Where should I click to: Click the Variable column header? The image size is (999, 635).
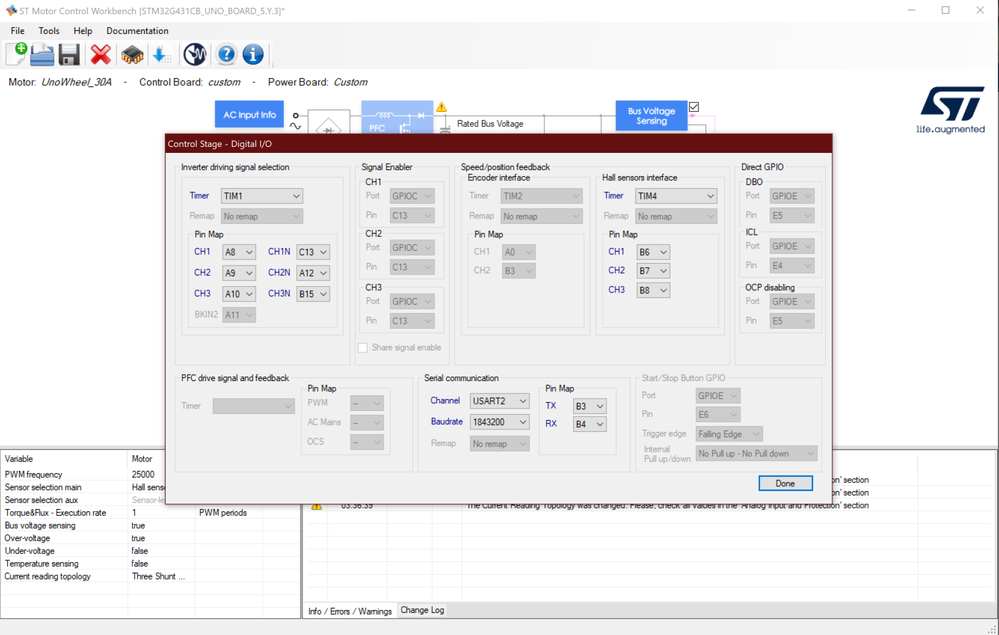click(x=64, y=459)
